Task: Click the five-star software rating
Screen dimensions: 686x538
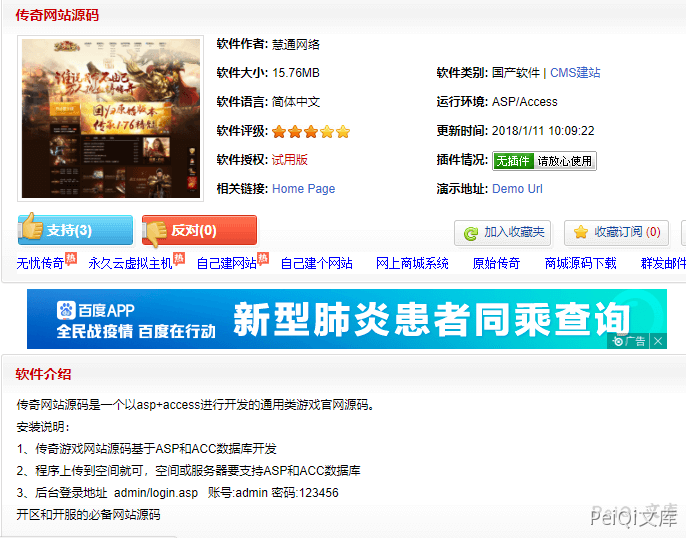Action: [310, 131]
